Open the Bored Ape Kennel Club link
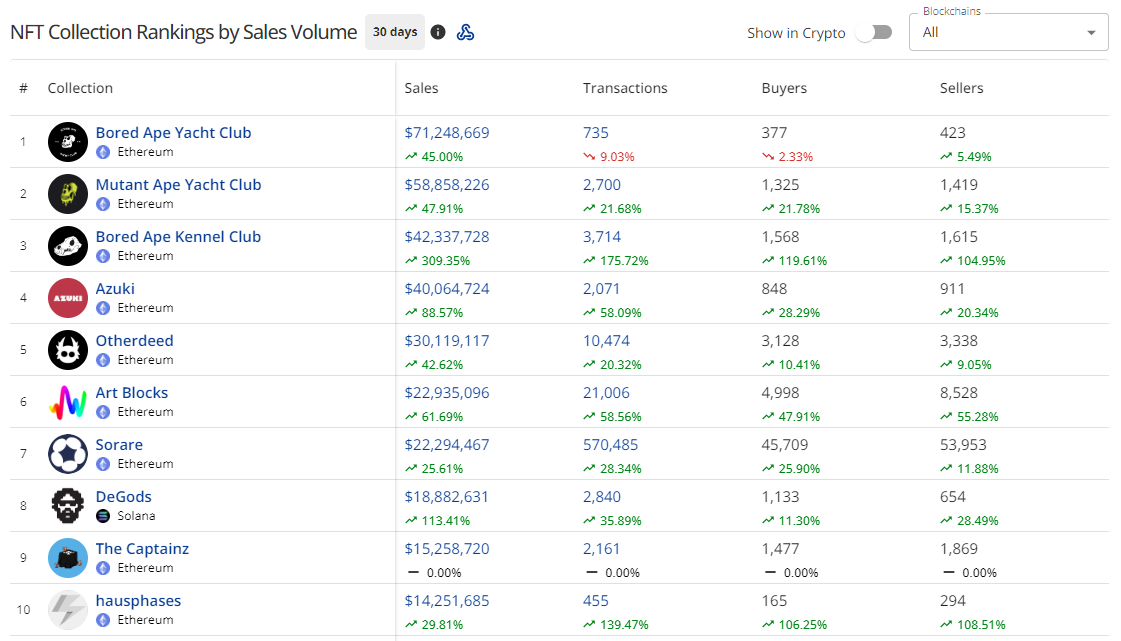The width and height of the screenshot is (1121, 641). pyautogui.click(x=178, y=237)
